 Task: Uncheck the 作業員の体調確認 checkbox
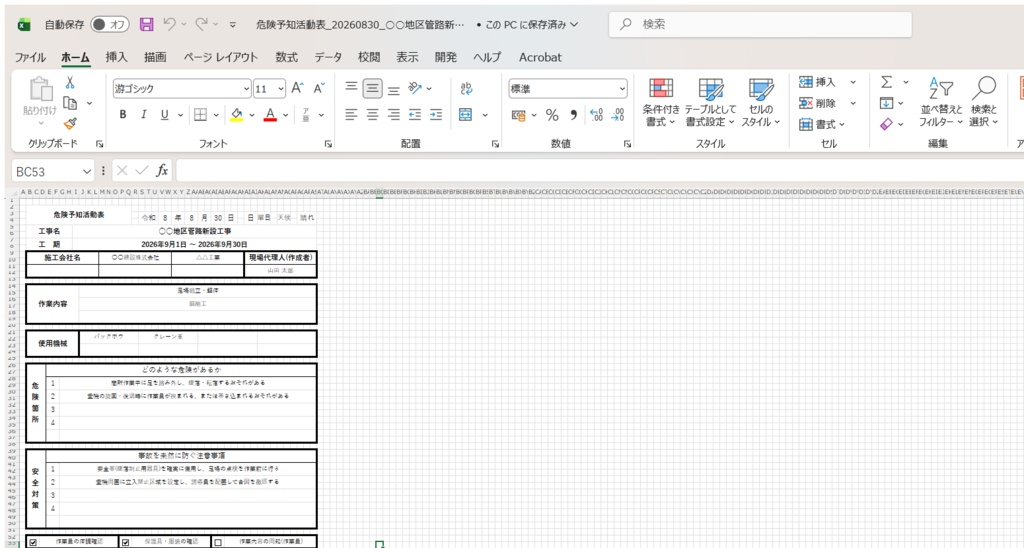(33, 542)
